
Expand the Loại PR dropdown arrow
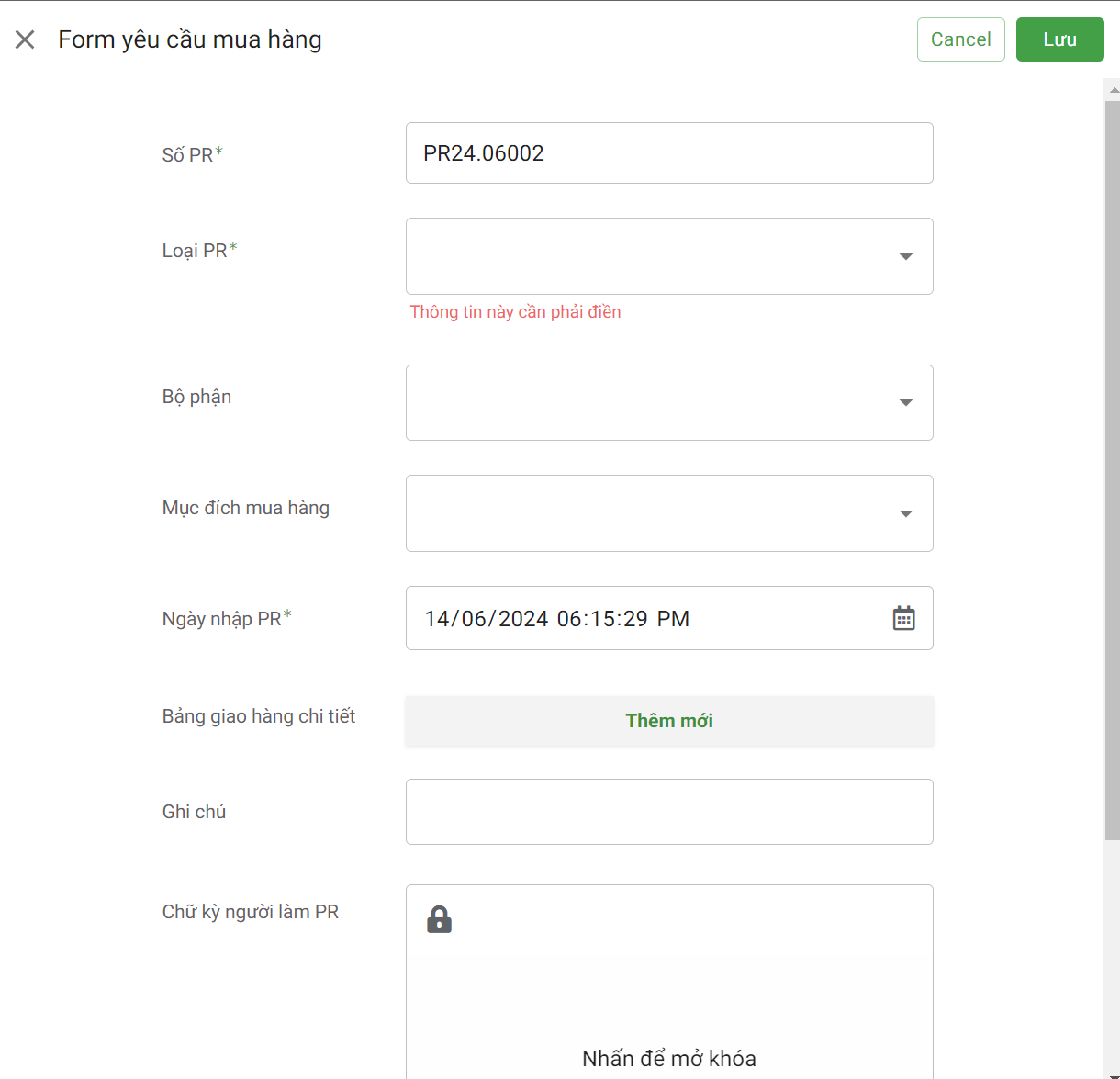coord(905,256)
